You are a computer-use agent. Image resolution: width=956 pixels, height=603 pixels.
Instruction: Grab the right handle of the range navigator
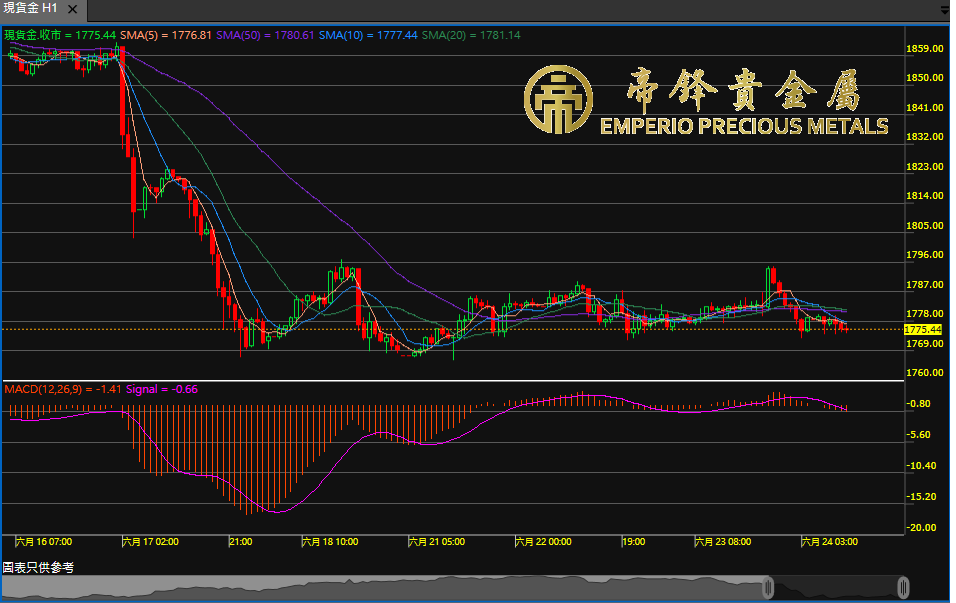click(903, 586)
